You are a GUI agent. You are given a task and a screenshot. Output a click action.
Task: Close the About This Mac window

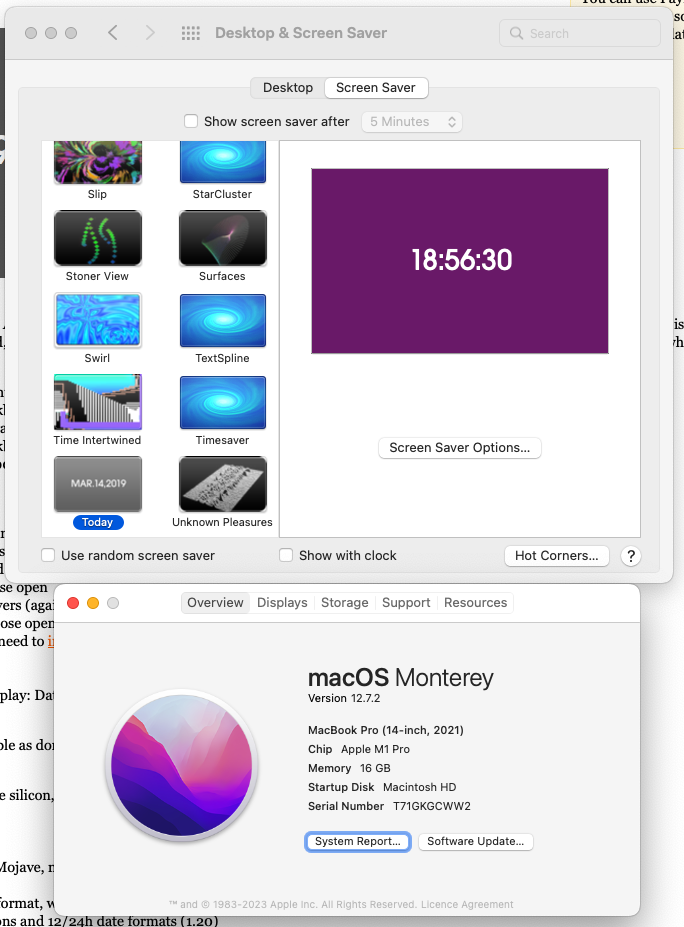tap(73, 603)
